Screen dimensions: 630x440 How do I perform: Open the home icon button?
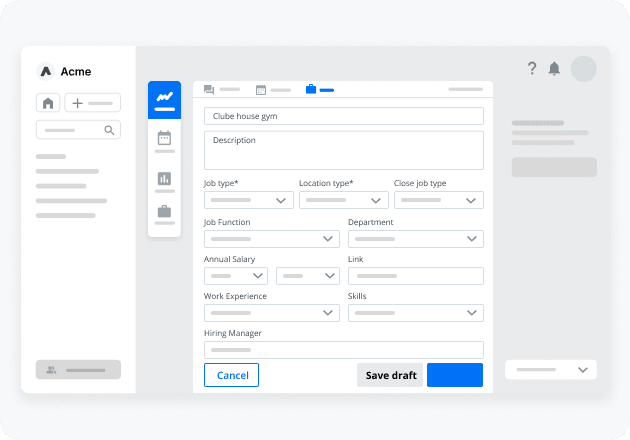point(48,103)
